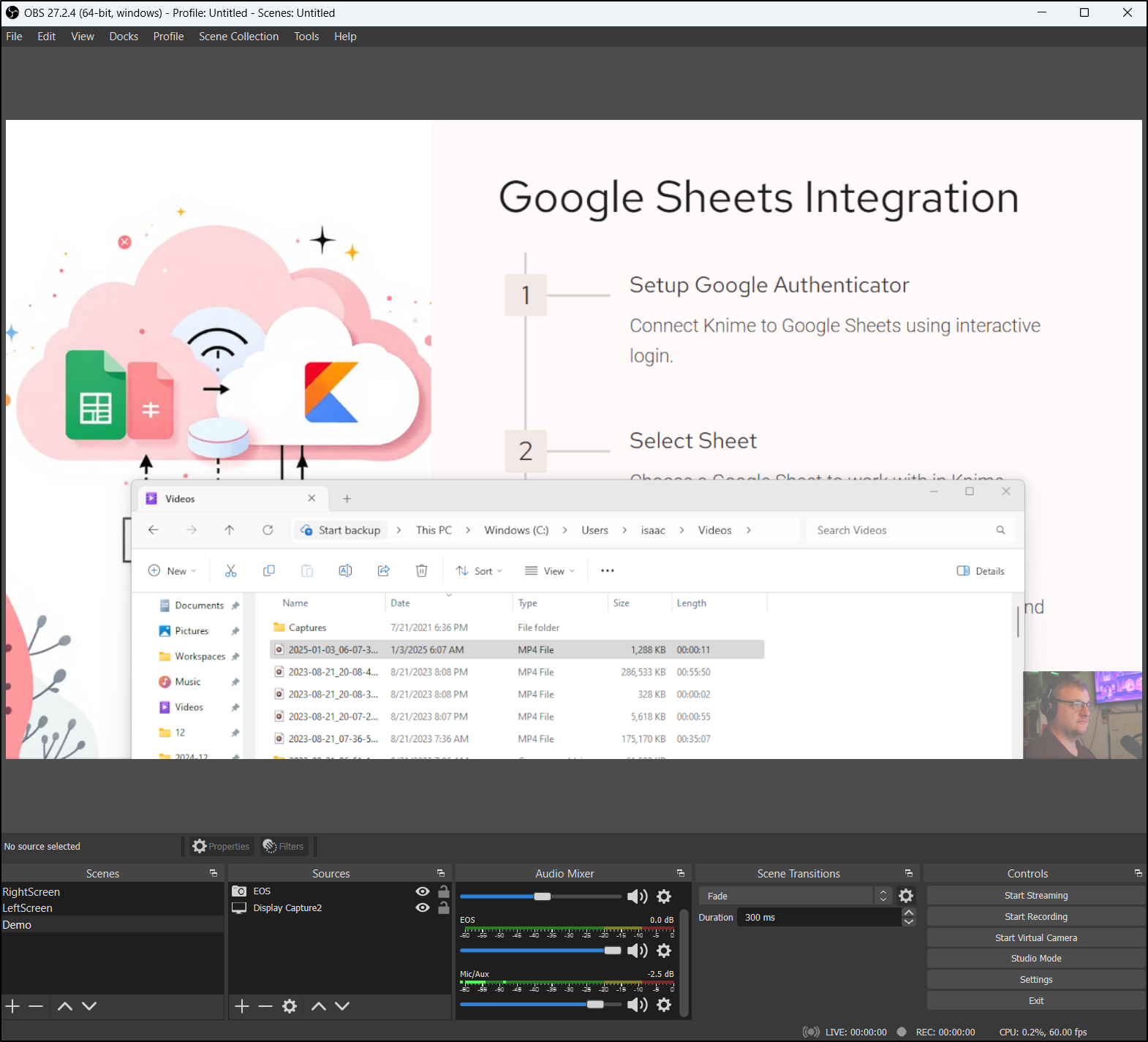1148x1042 pixels.
Task: Click Start Virtual Camera button
Action: tap(1036, 938)
